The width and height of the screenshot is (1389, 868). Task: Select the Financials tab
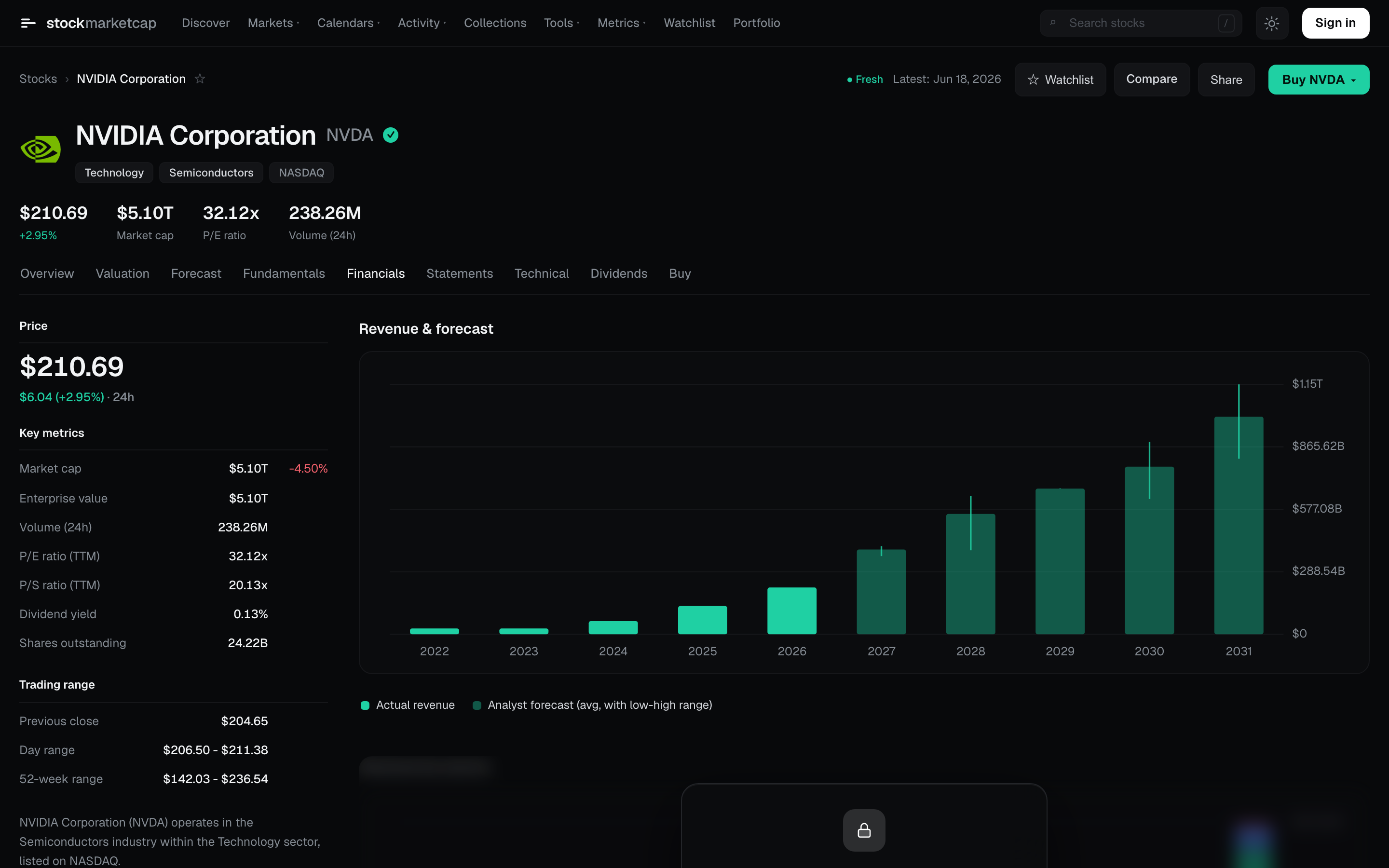point(375,274)
